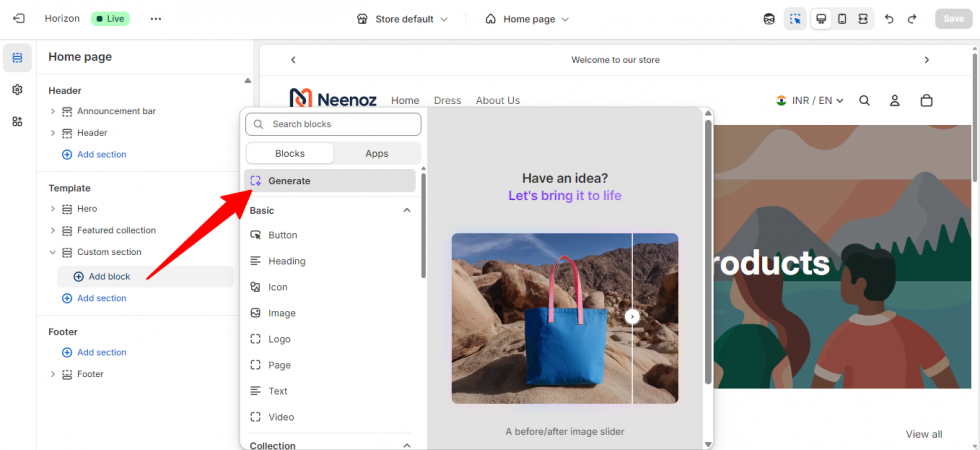Select the Announcement bar tree item

coord(116,111)
